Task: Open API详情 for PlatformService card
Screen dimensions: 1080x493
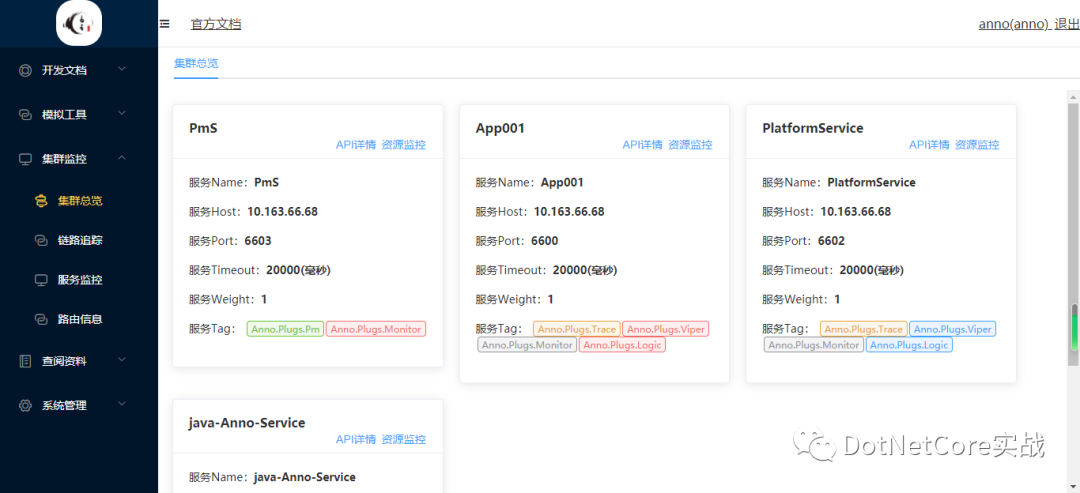Action: pyautogui.click(x=929, y=145)
